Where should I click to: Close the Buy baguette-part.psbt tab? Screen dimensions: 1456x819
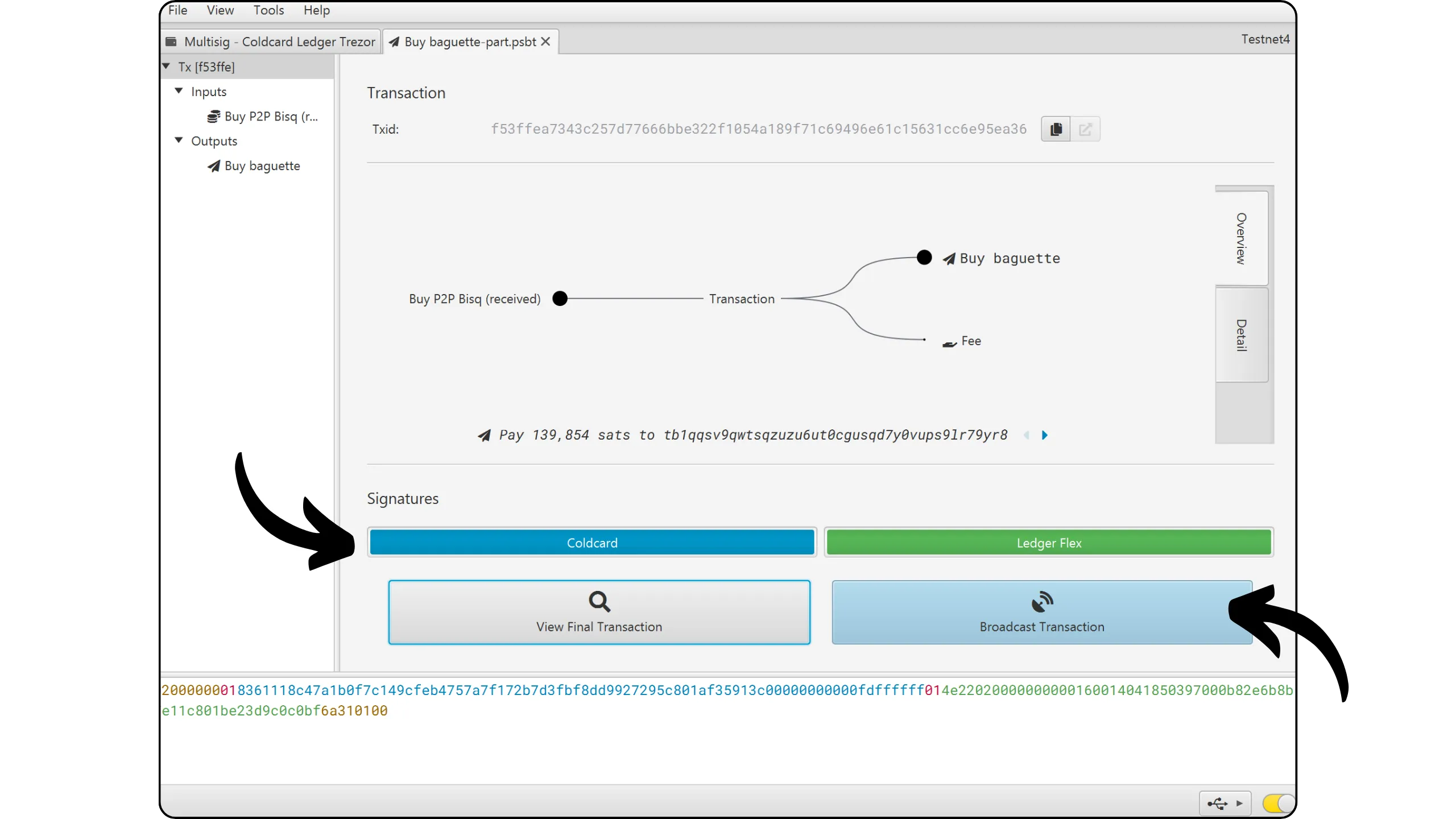point(545,42)
